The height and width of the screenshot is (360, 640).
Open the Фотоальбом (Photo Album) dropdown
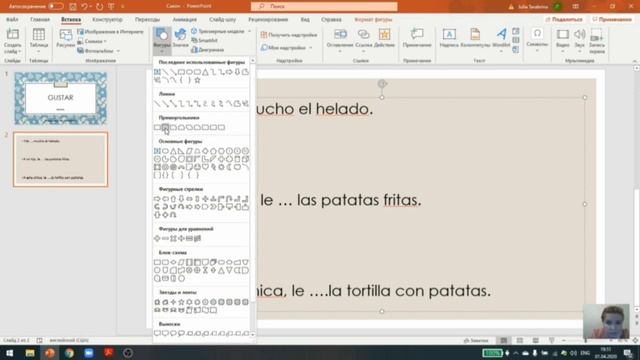pos(99,51)
